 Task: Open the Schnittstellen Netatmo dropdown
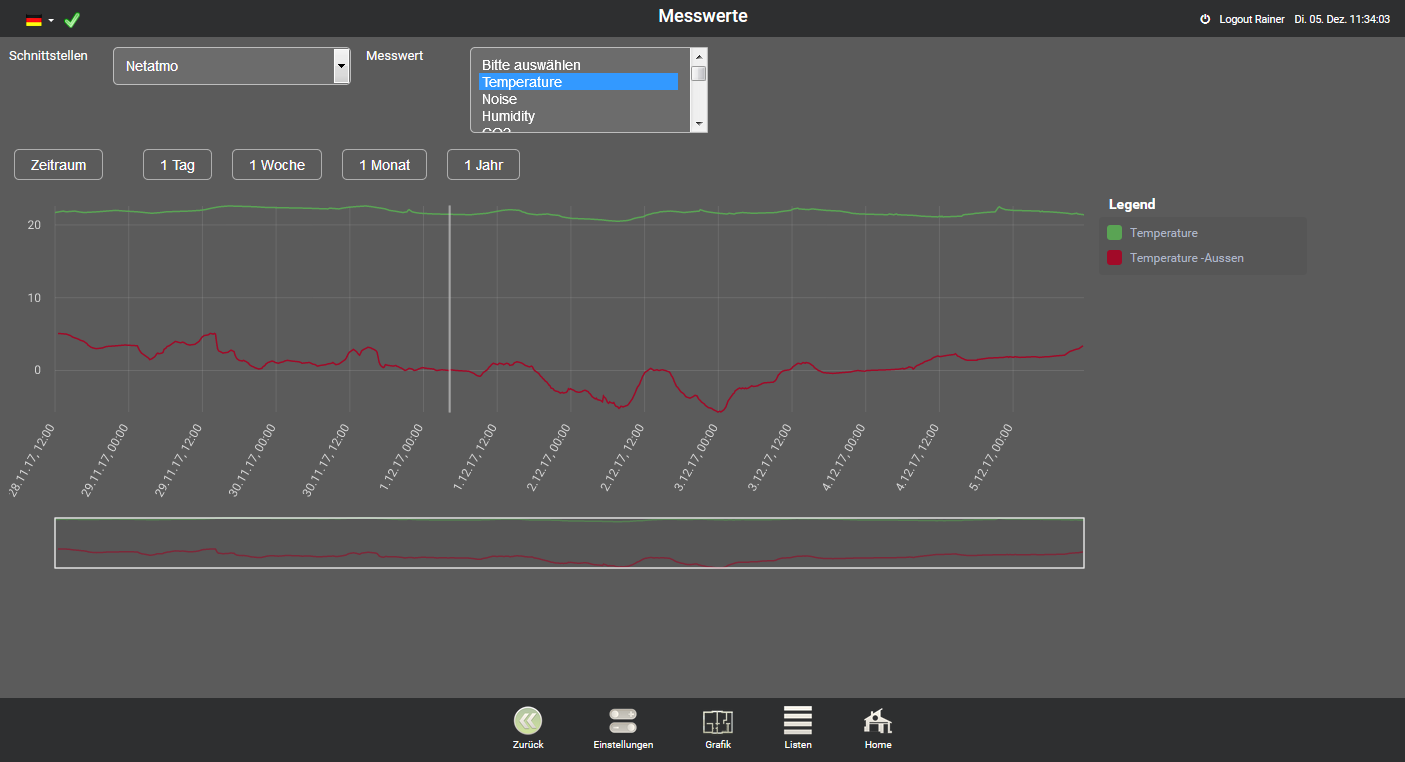point(232,66)
